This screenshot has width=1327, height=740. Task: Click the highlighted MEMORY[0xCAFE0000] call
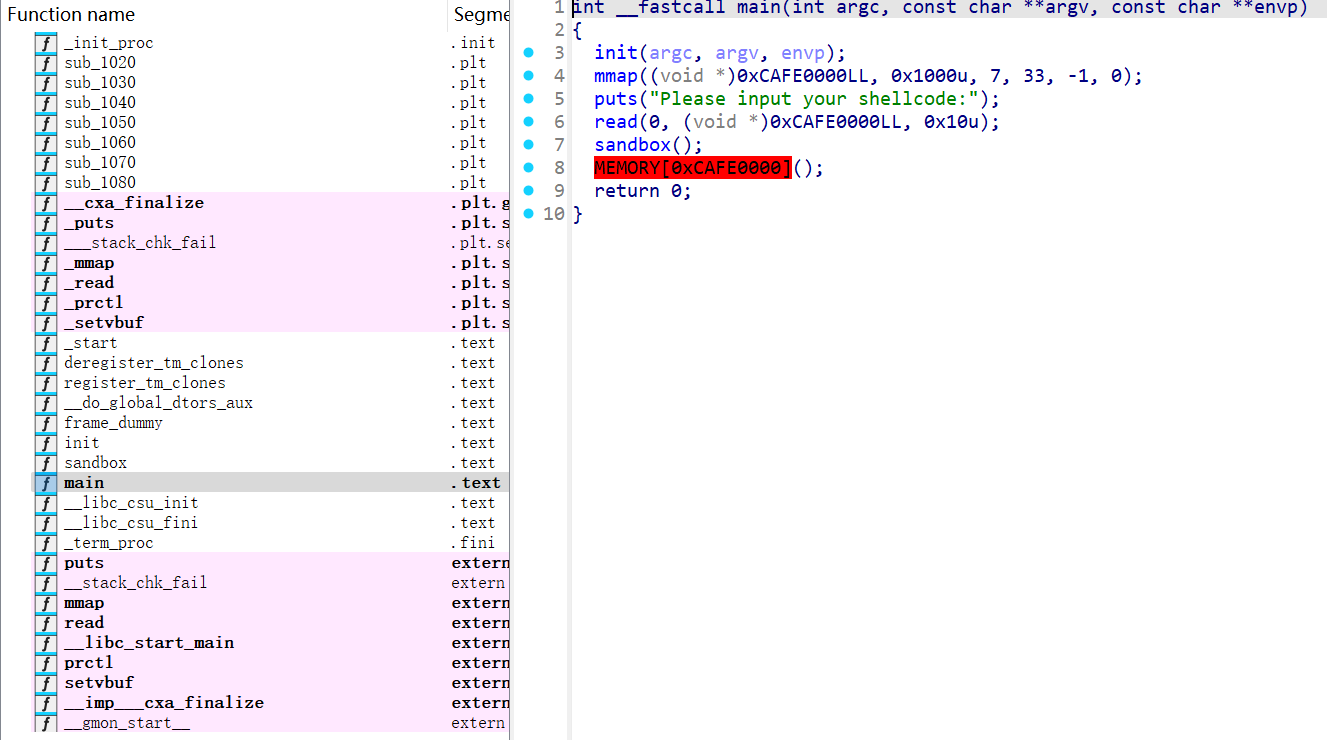[x=693, y=167]
